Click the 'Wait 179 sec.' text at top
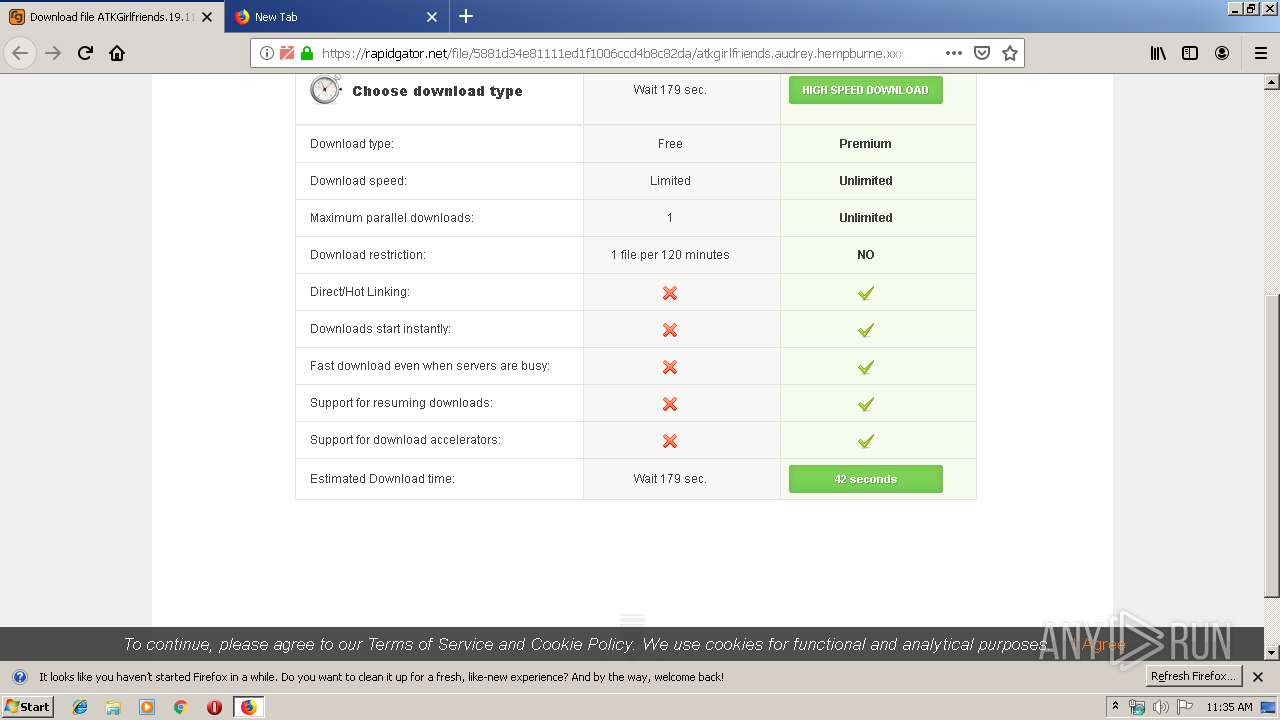Viewport: 1280px width, 720px height. tap(670, 90)
